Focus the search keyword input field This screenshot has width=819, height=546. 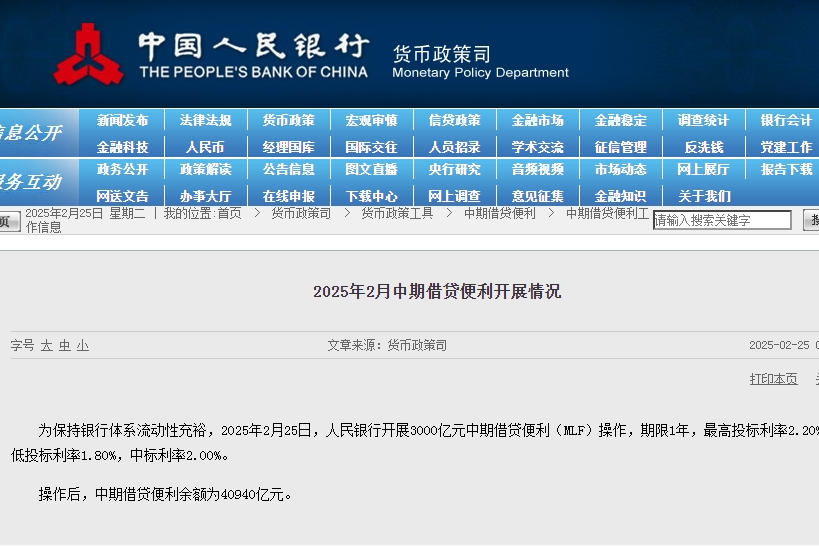click(722, 220)
